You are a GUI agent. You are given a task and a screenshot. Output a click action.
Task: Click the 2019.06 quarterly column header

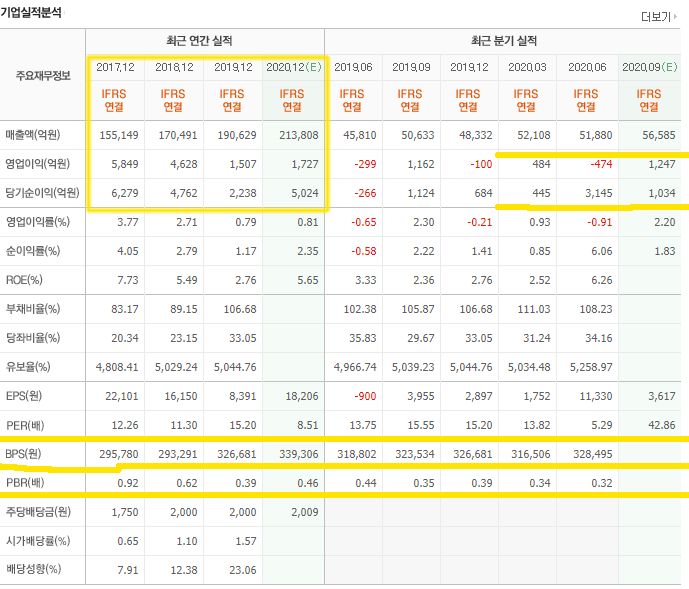tap(353, 67)
